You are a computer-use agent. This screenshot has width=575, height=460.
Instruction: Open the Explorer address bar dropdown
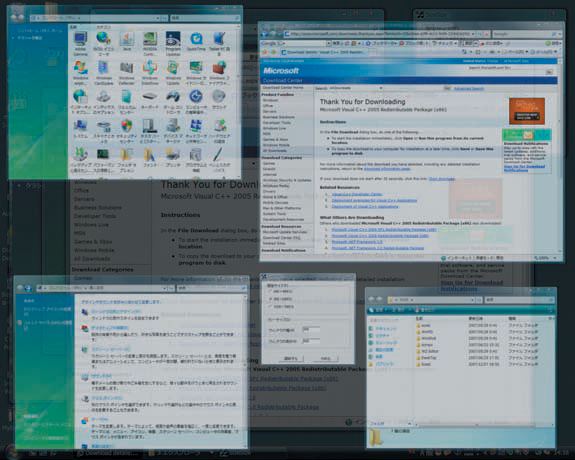tap(472, 300)
